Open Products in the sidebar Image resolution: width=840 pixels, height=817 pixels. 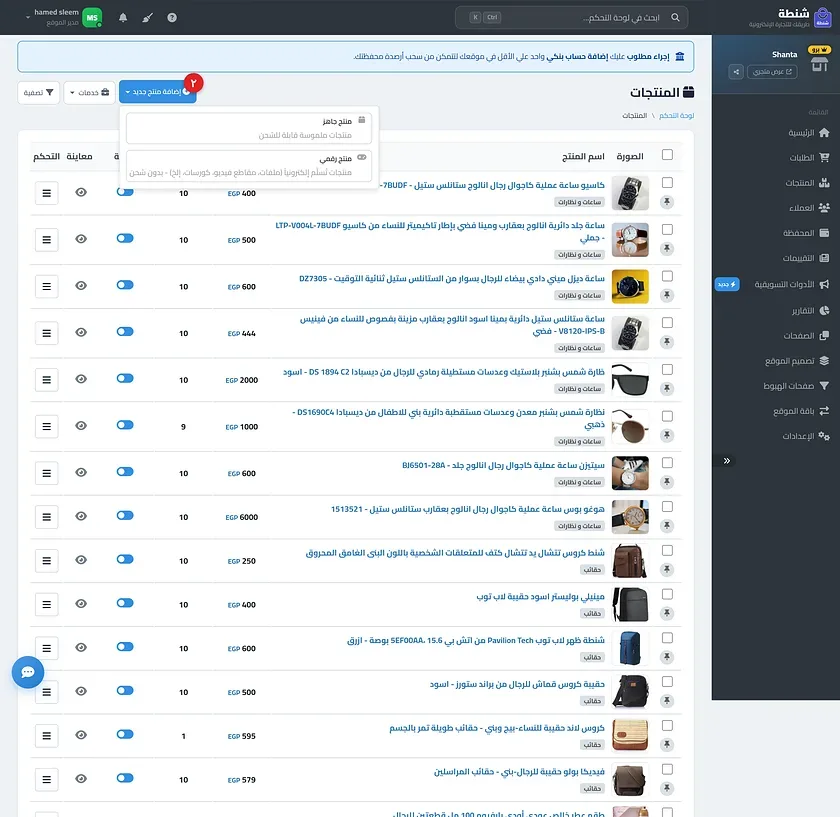click(808, 183)
